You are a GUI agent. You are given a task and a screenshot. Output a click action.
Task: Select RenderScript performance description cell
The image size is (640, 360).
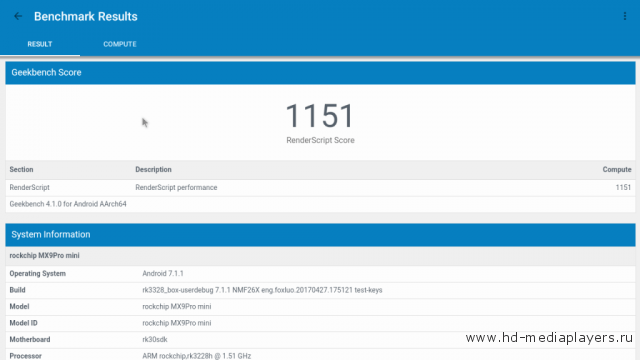point(176,187)
